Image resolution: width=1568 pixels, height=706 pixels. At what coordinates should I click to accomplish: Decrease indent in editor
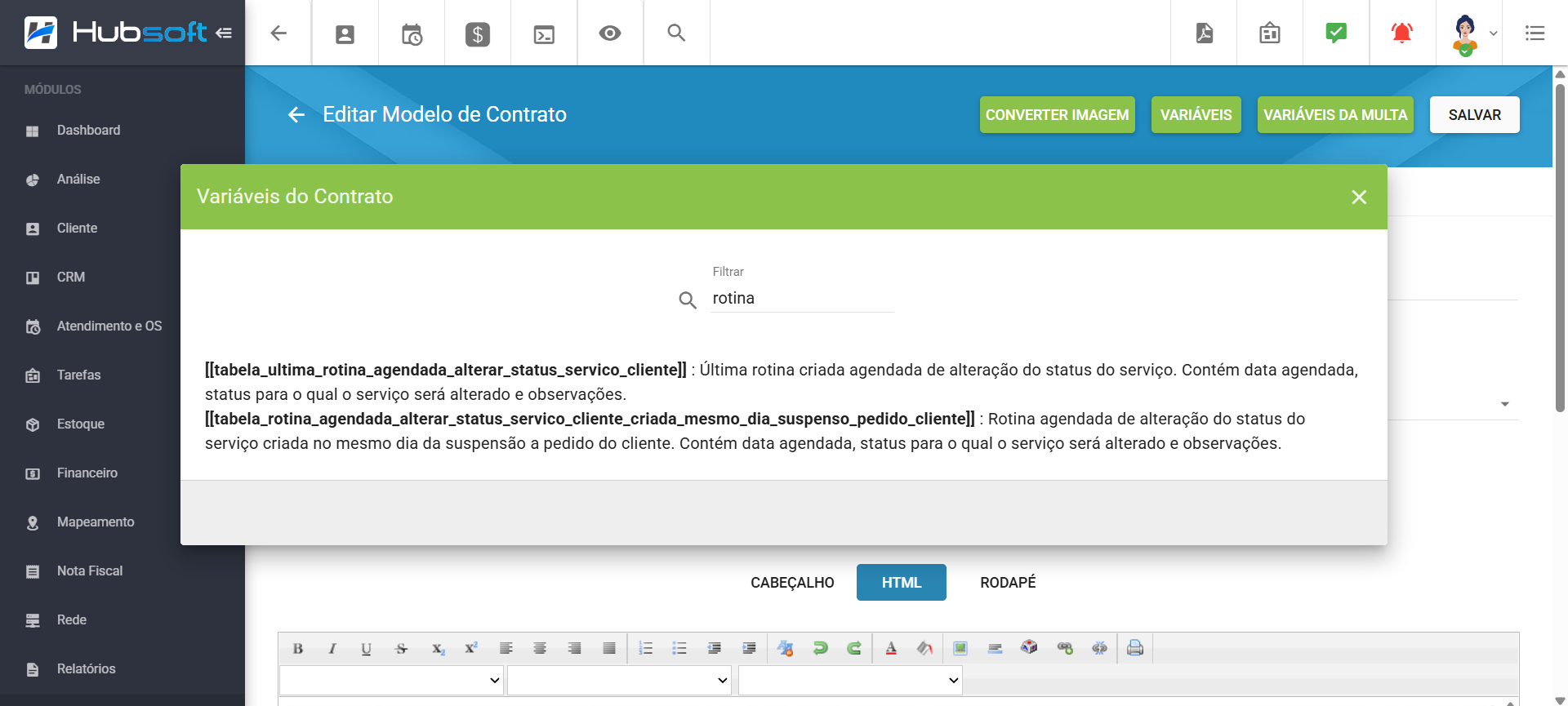pos(715,648)
